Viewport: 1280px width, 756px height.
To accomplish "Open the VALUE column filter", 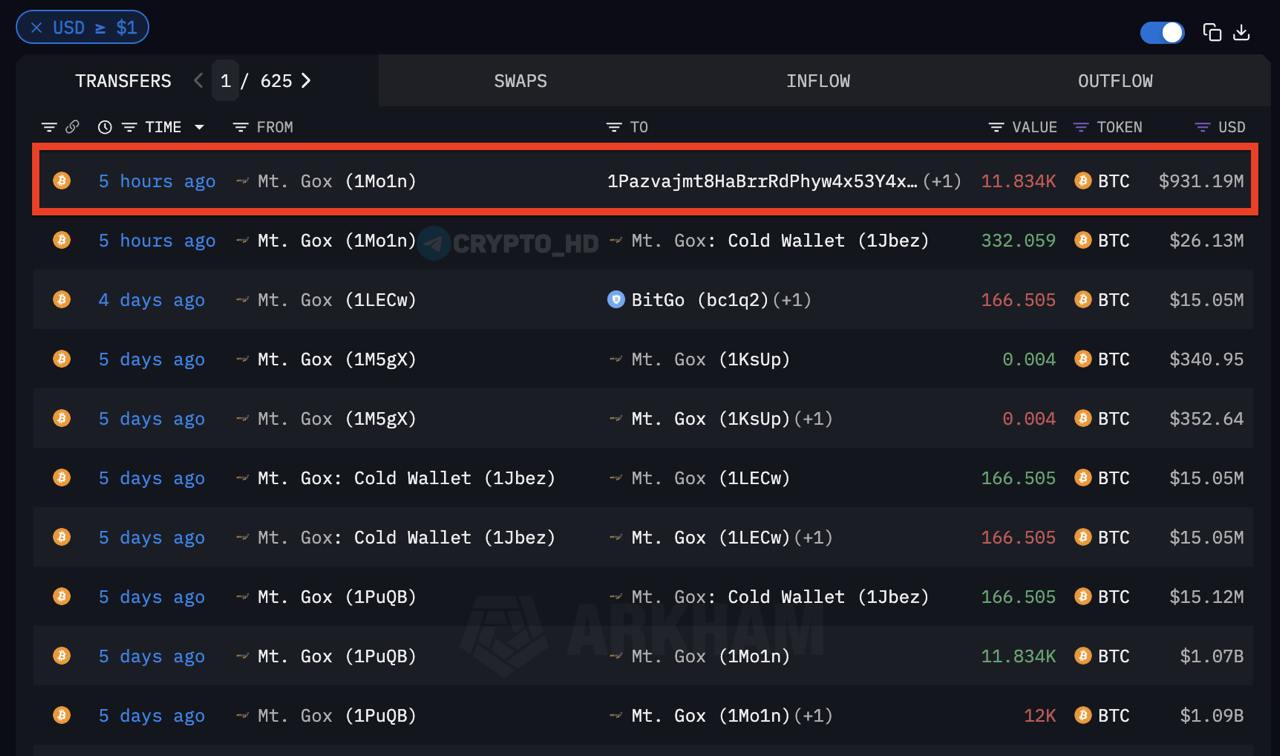I will pos(996,127).
